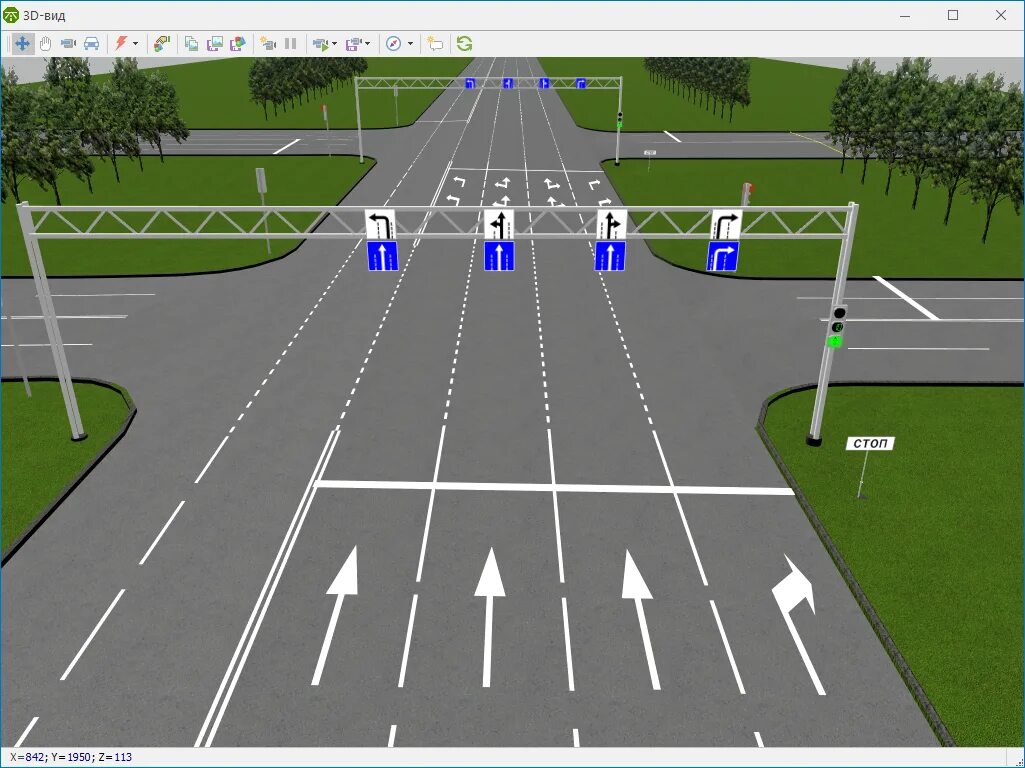1025x768 pixels.
Task: Click the compass orientation icon
Action: 393,44
